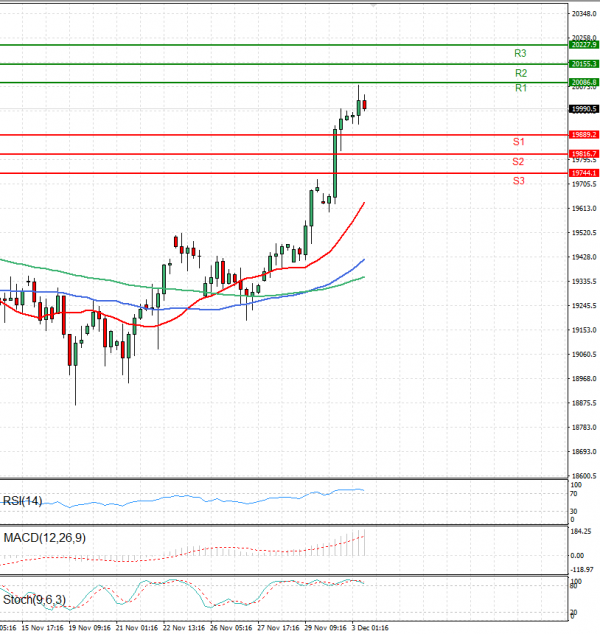Click the S2 support label
Screen dimensions: 600x634
(518, 162)
